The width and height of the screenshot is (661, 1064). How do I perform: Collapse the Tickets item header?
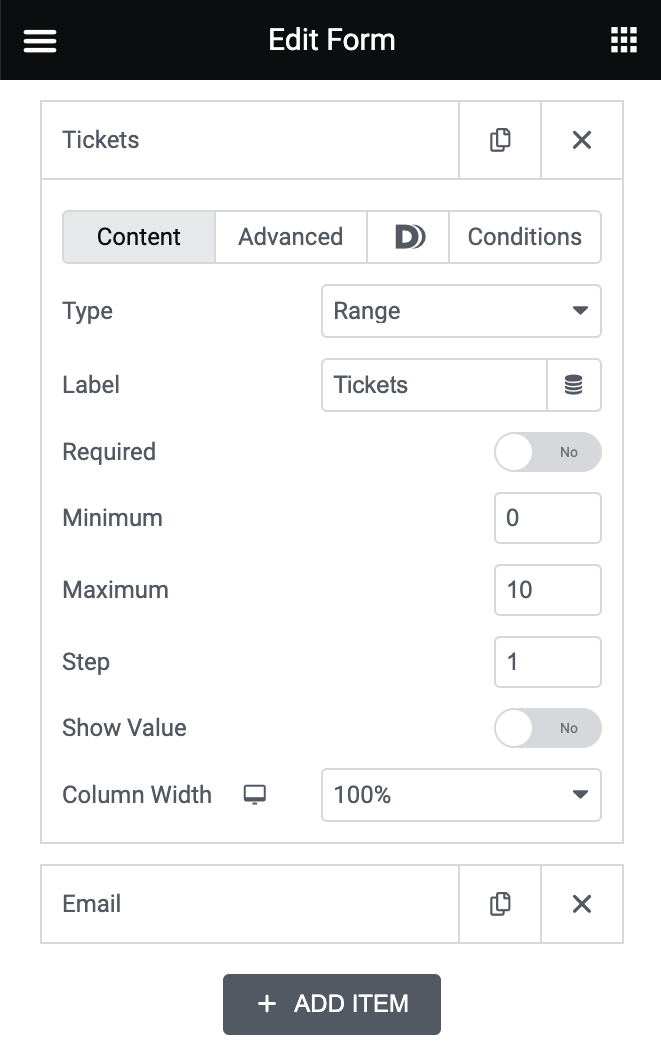250,140
